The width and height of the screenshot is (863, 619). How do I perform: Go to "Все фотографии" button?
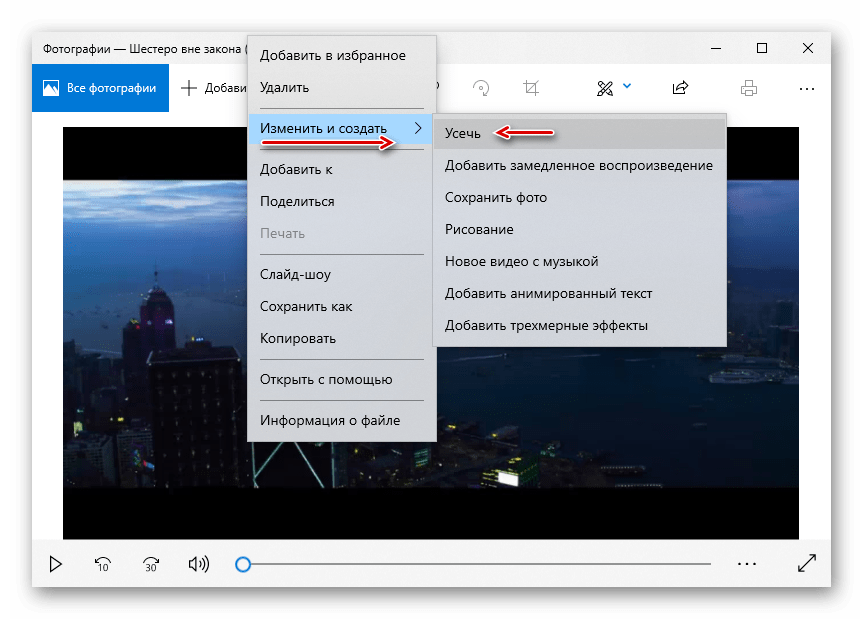[x=100, y=88]
